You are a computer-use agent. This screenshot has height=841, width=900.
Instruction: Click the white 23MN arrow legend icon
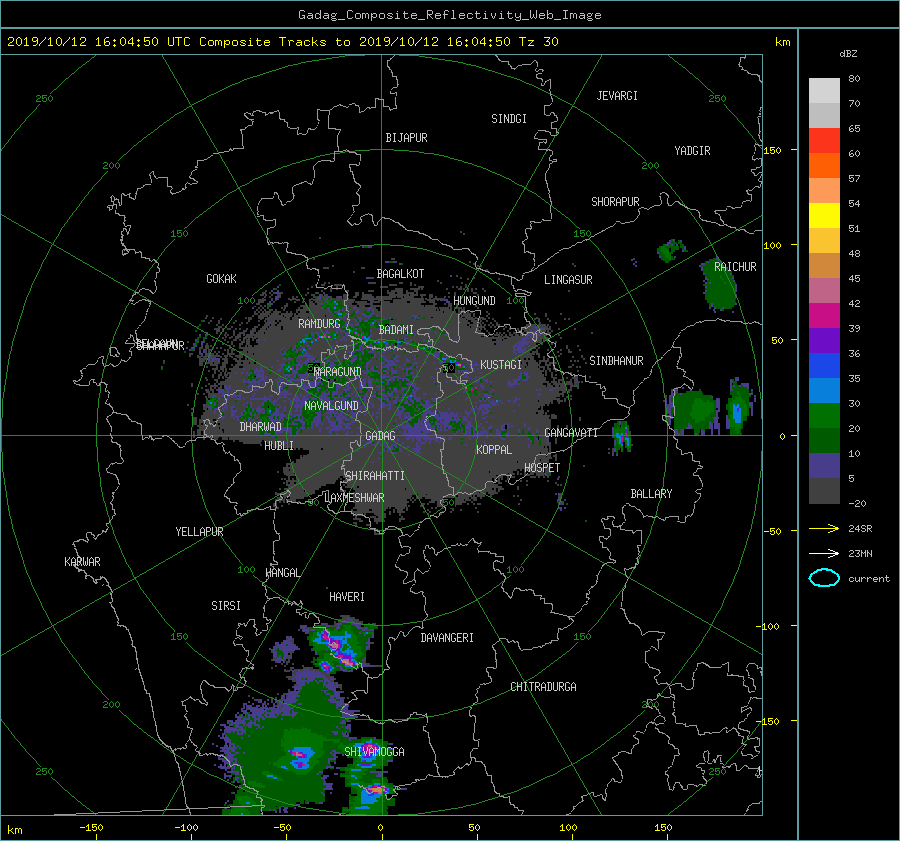coord(824,554)
